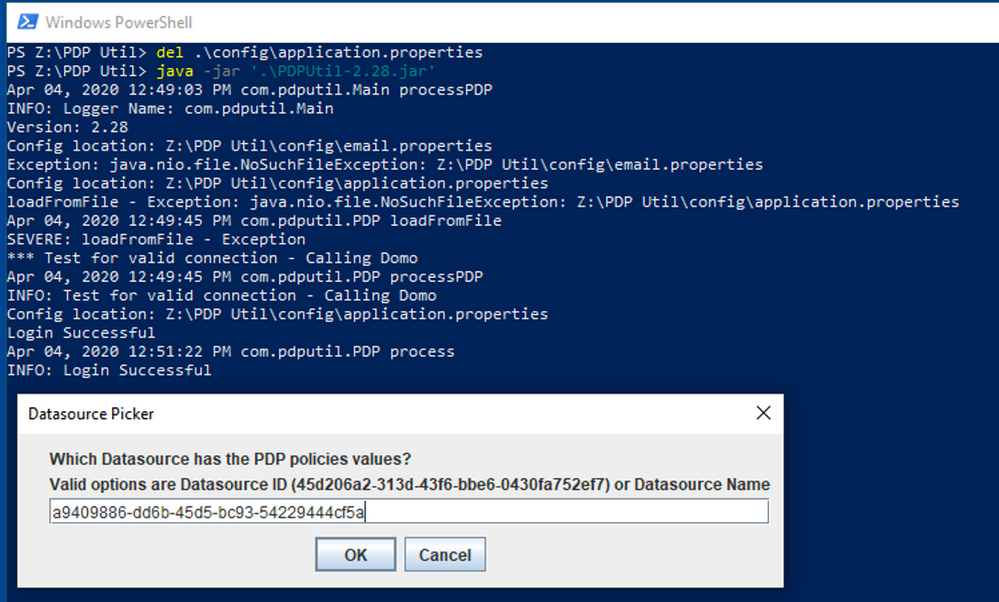The height and width of the screenshot is (602, 999).
Task: Click the Datasource ID input field
Action: click(409, 512)
